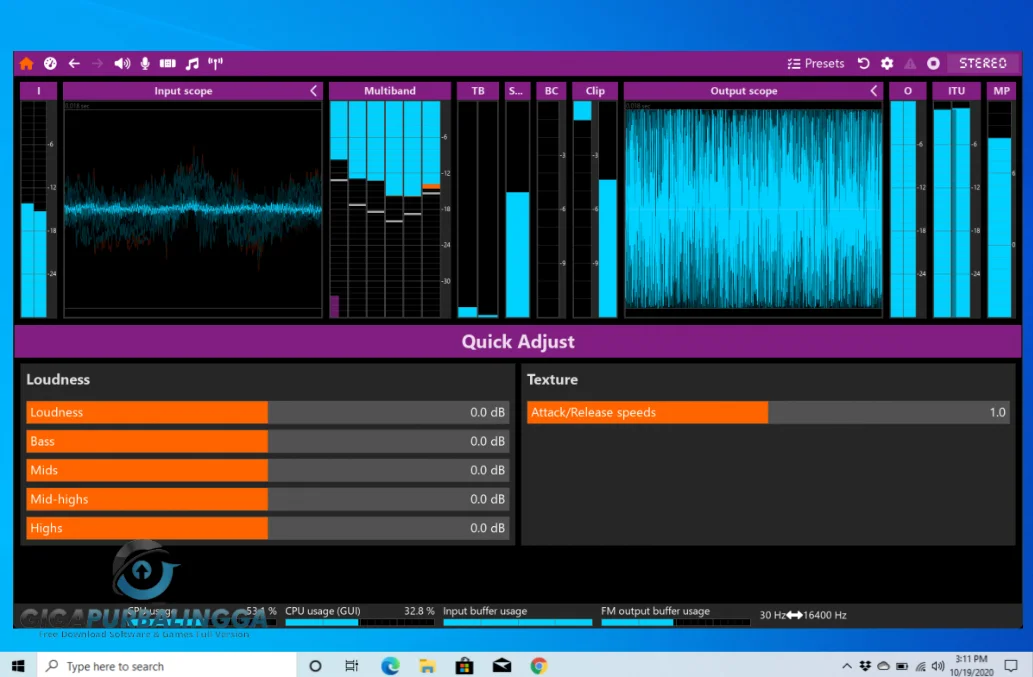
Task: Toggle the STEREO mode button
Action: (x=983, y=63)
